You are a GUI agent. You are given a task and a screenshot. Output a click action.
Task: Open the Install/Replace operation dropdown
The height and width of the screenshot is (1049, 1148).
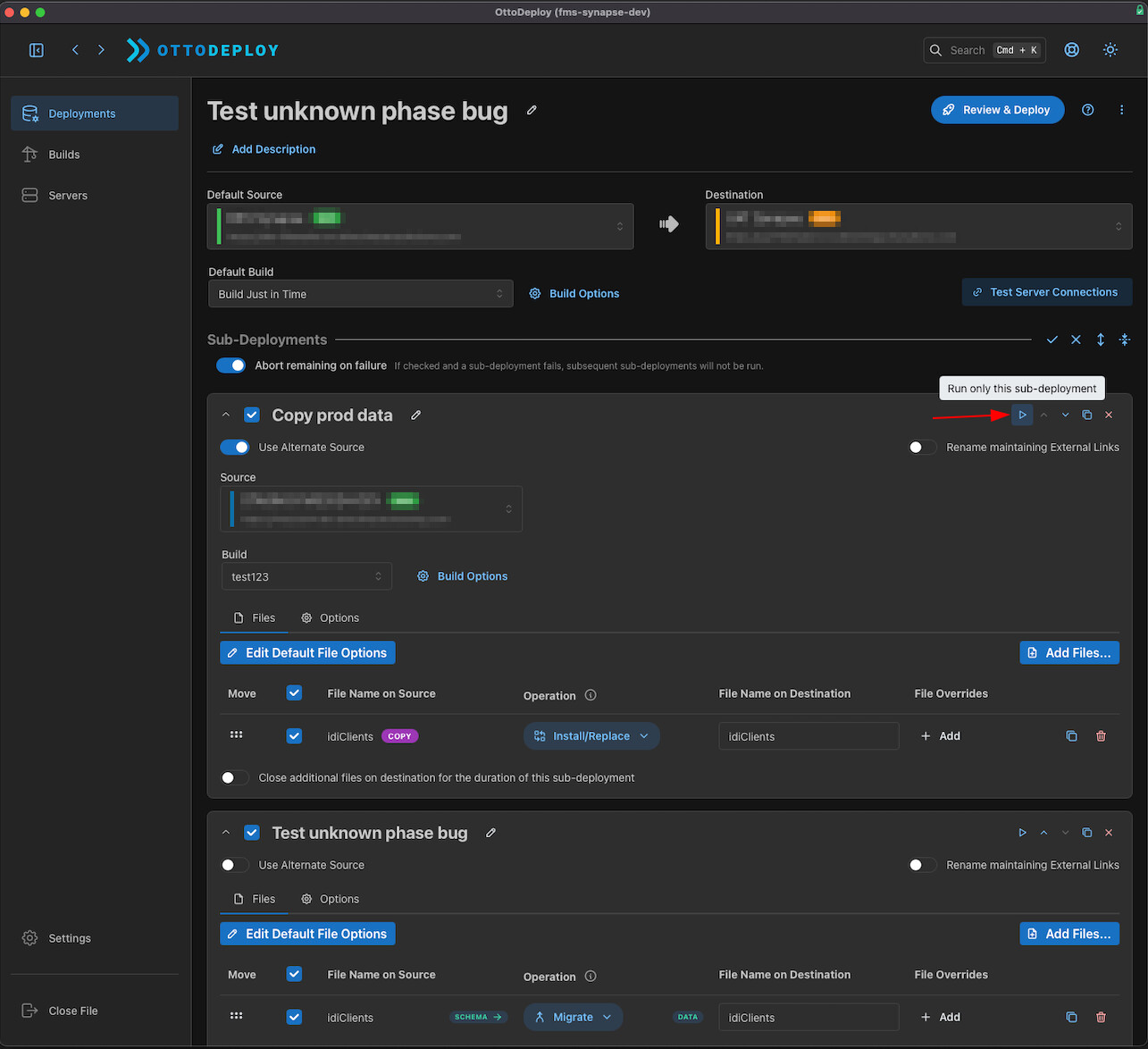tap(591, 736)
